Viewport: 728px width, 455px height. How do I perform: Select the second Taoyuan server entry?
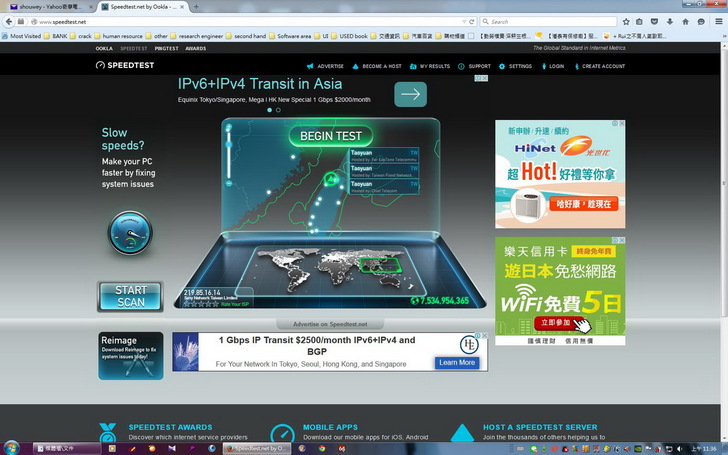click(384, 171)
